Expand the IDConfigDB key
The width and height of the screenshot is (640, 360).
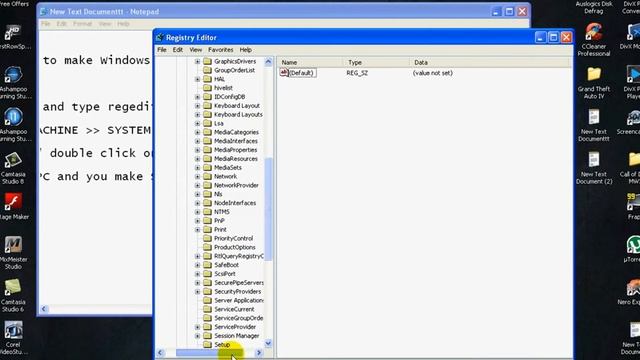tap(198, 97)
